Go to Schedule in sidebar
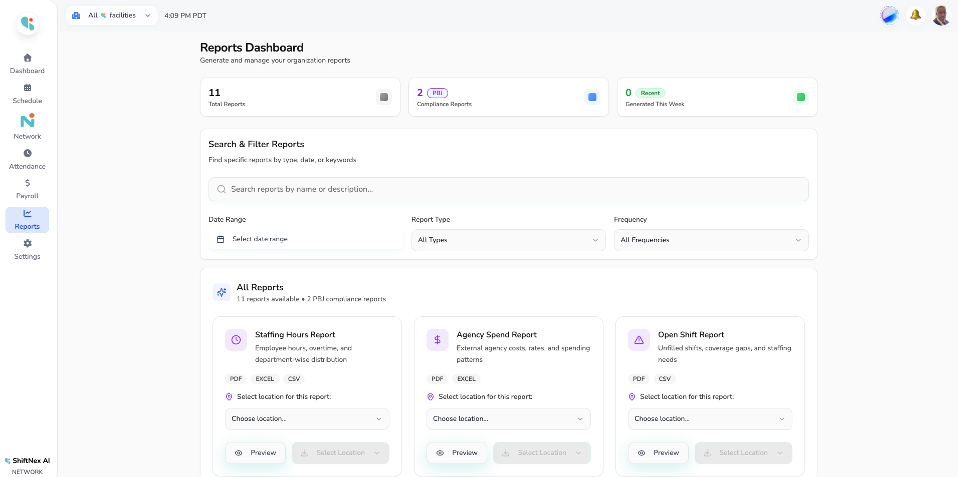The width and height of the screenshot is (958, 477). click(x=27, y=94)
